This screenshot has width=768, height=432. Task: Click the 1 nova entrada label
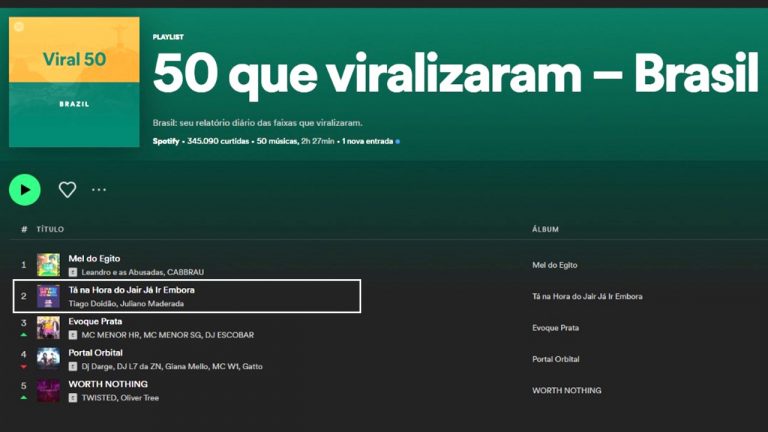click(x=367, y=141)
